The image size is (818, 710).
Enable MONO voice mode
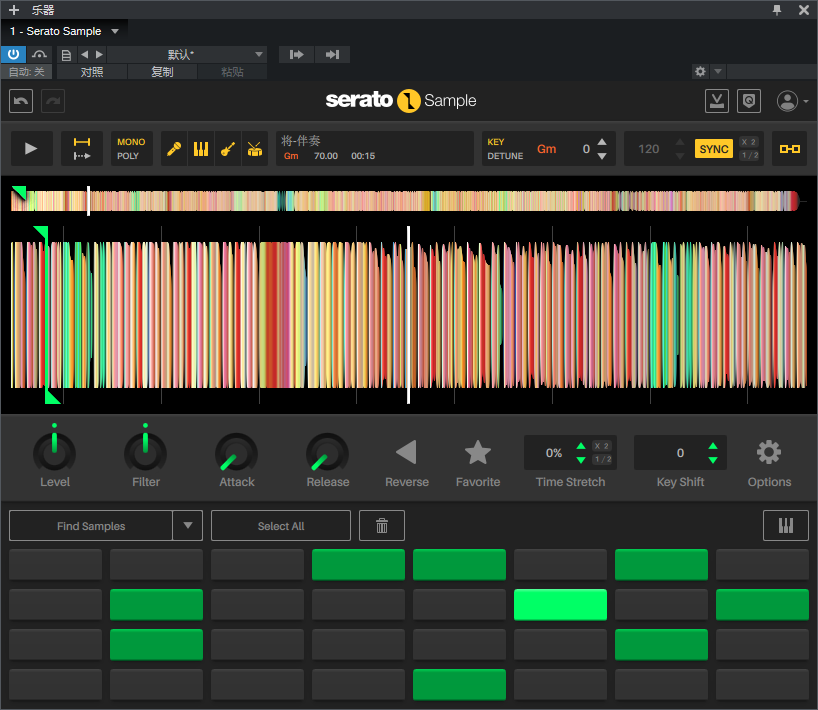pyautogui.click(x=131, y=142)
